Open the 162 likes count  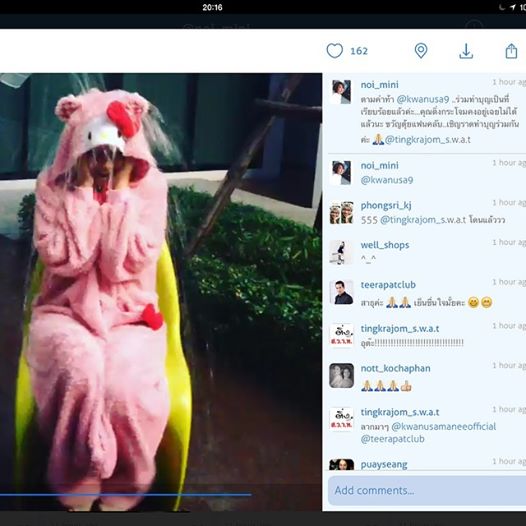coord(359,51)
